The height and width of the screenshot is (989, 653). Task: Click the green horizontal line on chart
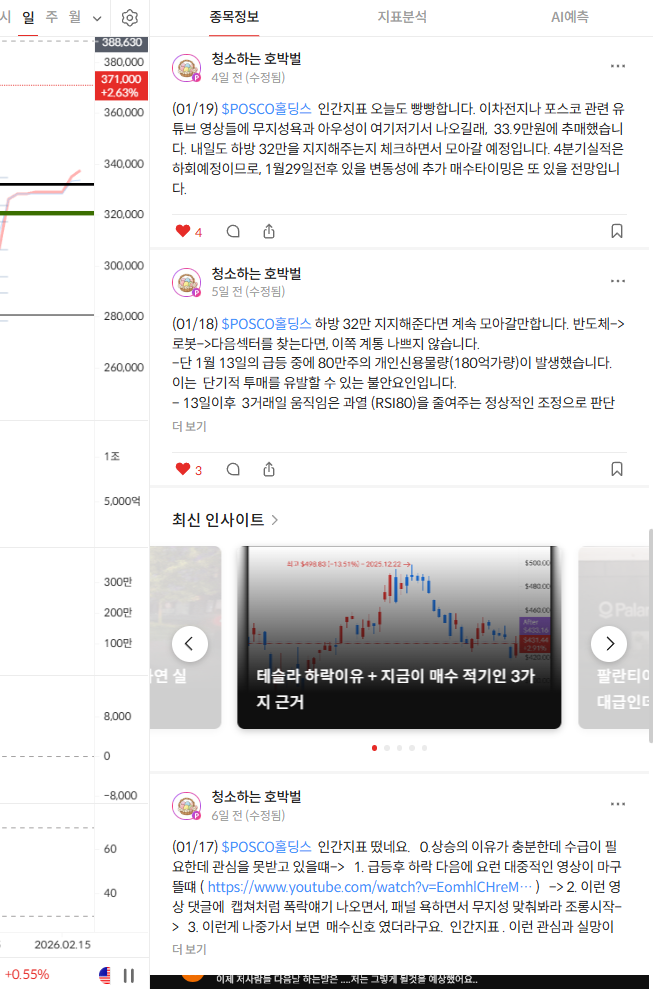[47, 213]
